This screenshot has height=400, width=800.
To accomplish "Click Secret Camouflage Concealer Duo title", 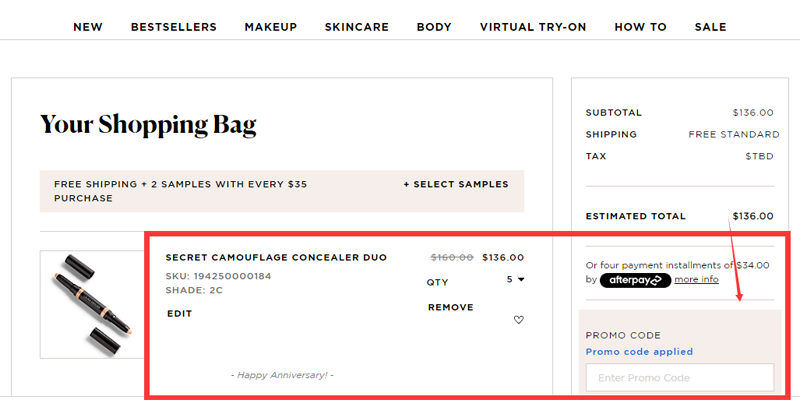I will click(x=276, y=258).
